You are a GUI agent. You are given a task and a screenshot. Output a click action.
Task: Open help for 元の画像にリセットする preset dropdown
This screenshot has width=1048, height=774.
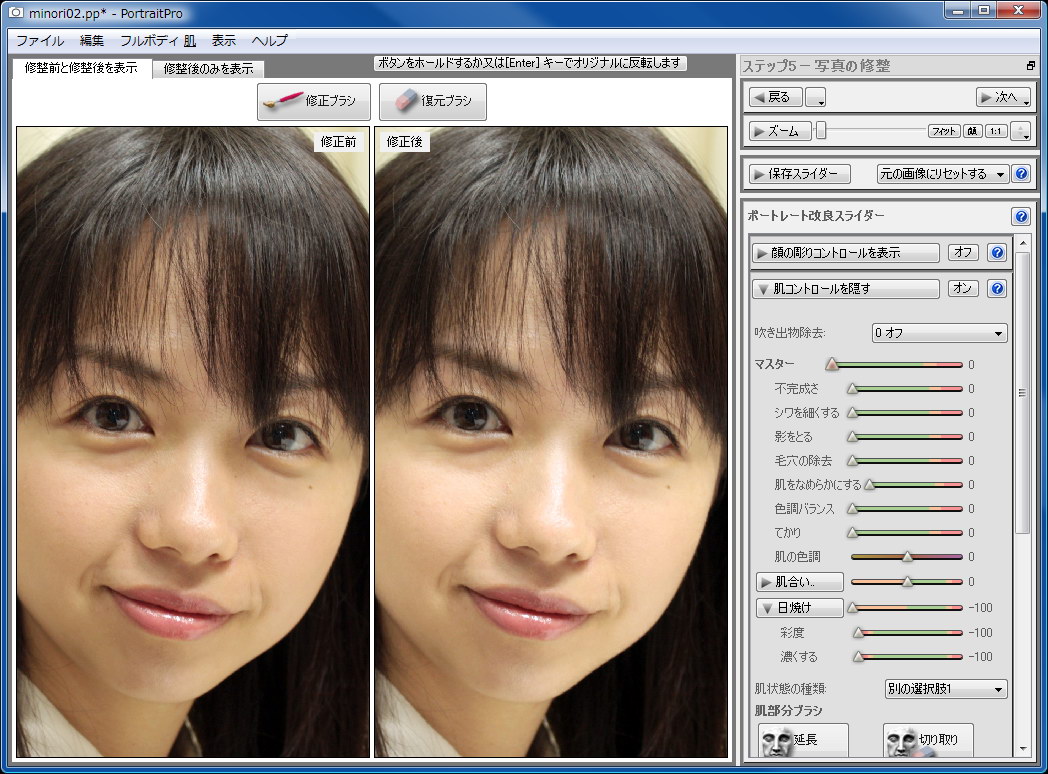click(1021, 174)
